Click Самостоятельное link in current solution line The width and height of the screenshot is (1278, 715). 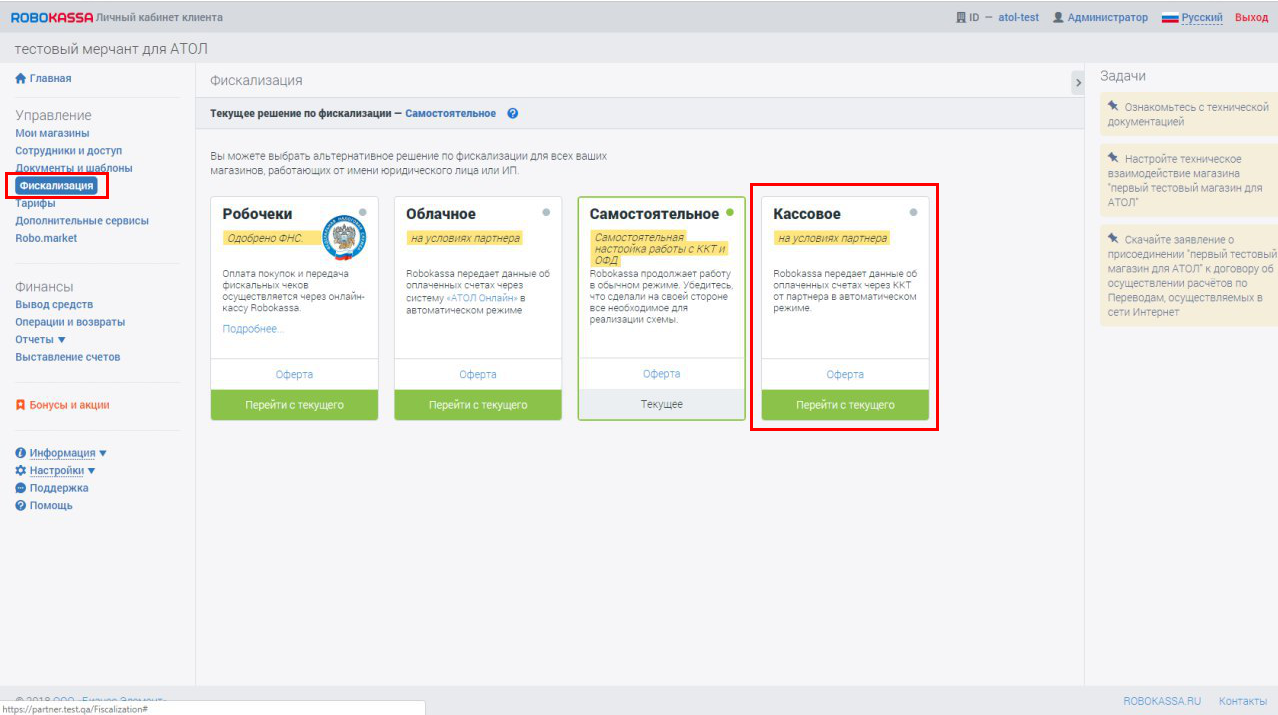450,113
